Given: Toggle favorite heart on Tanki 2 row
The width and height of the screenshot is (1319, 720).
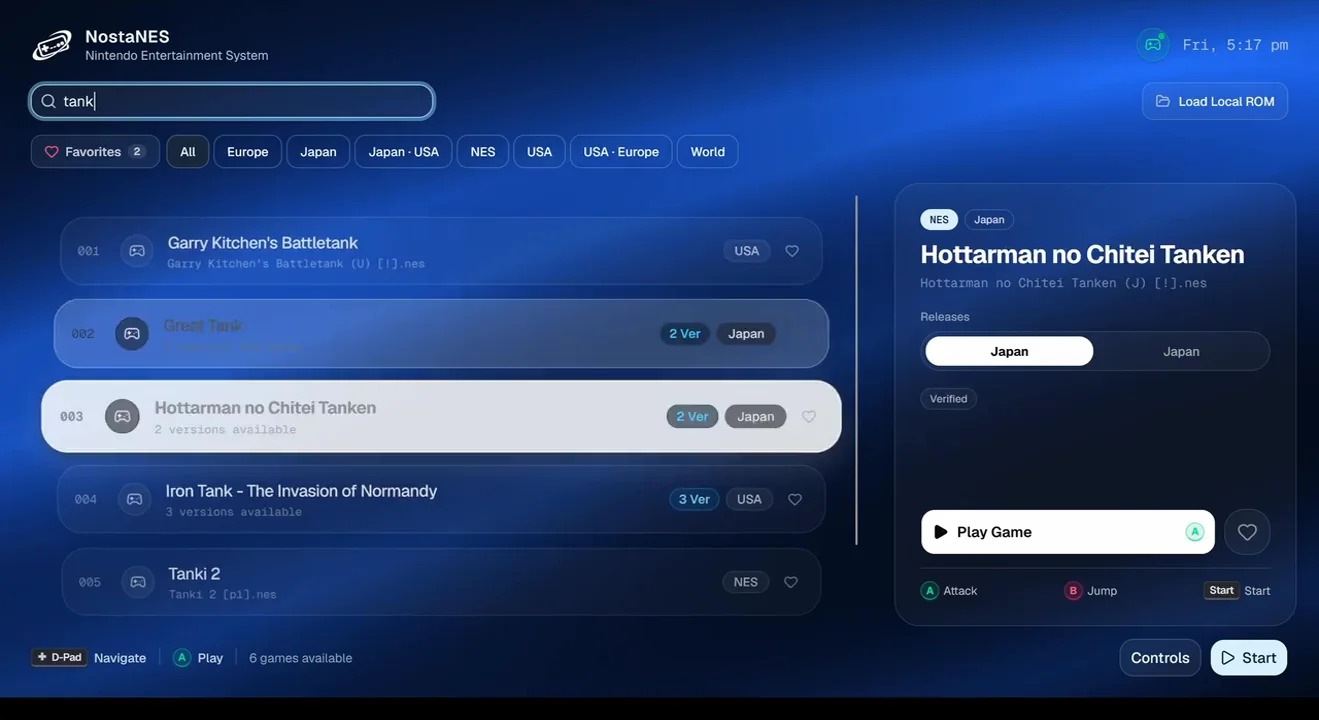Looking at the screenshot, I should pos(791,582).
